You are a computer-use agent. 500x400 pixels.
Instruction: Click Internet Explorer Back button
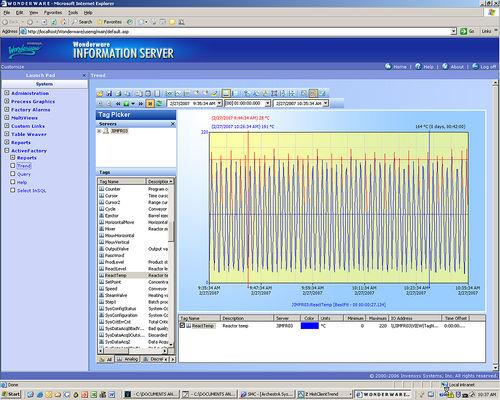[x=5, y=22]
